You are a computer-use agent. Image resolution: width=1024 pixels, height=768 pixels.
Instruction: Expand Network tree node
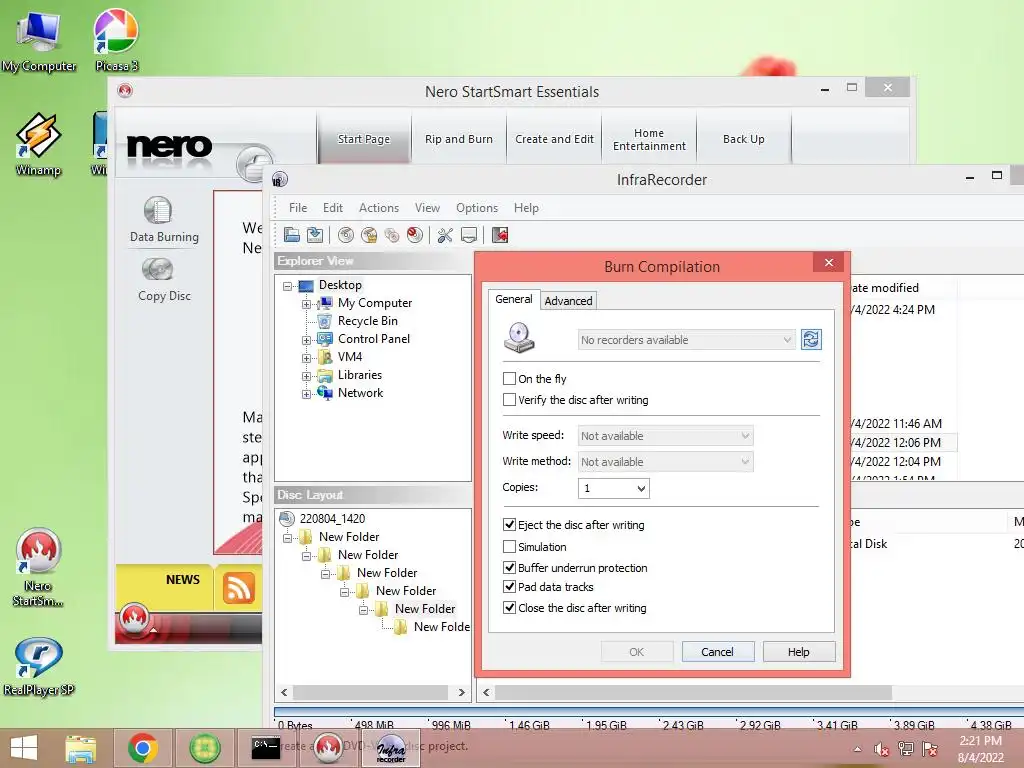(306, 394)
